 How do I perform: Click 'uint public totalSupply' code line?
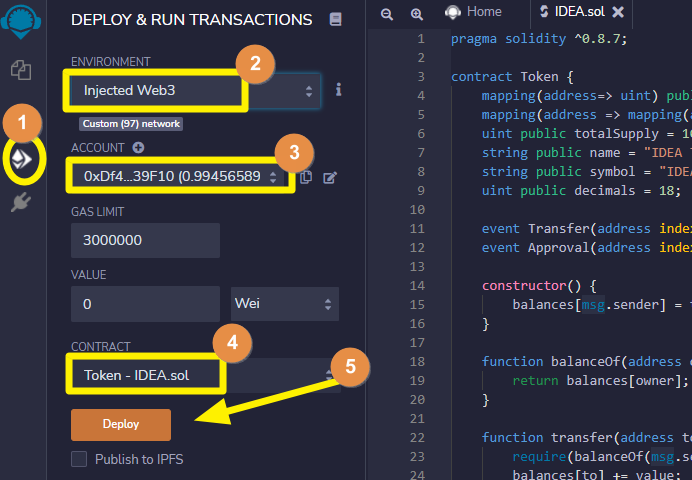(x=586, y=134)
